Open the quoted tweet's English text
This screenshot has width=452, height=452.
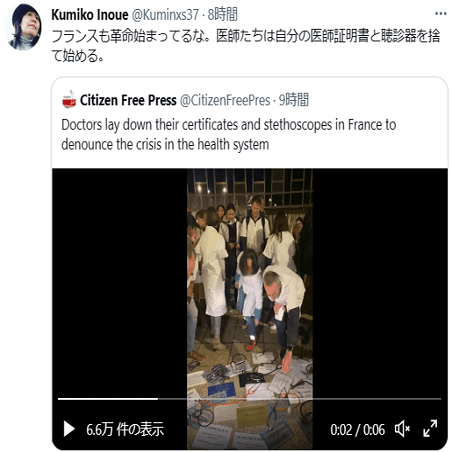tap(229, 135)
